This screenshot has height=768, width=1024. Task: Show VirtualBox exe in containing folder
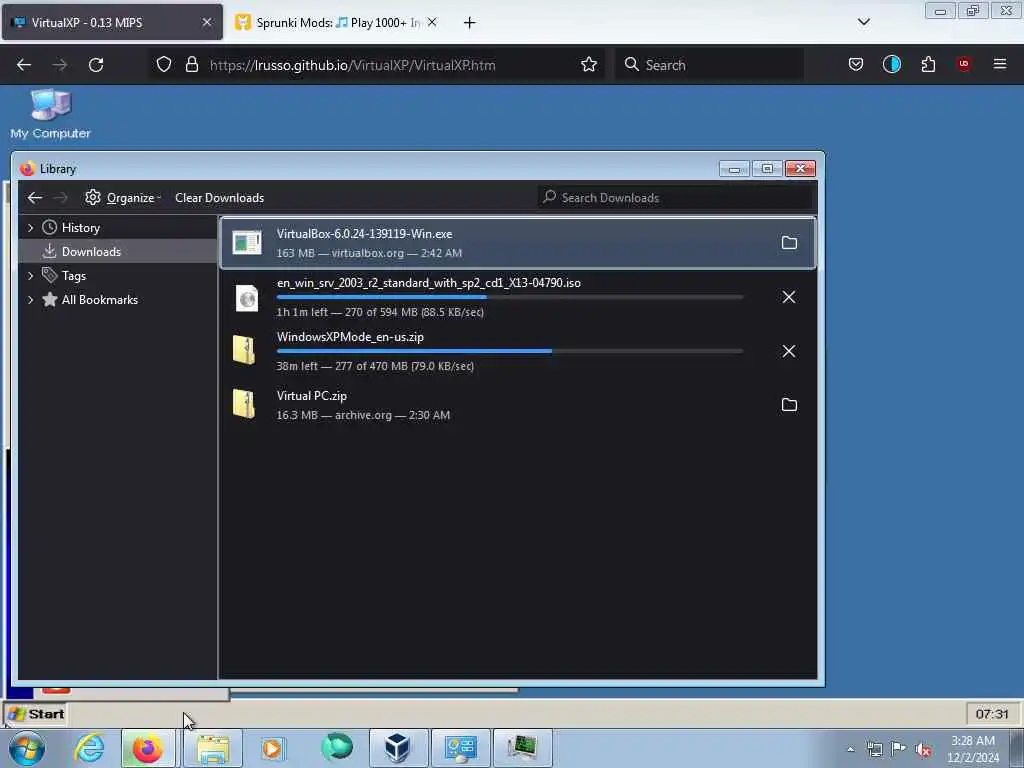coord(789,242)
